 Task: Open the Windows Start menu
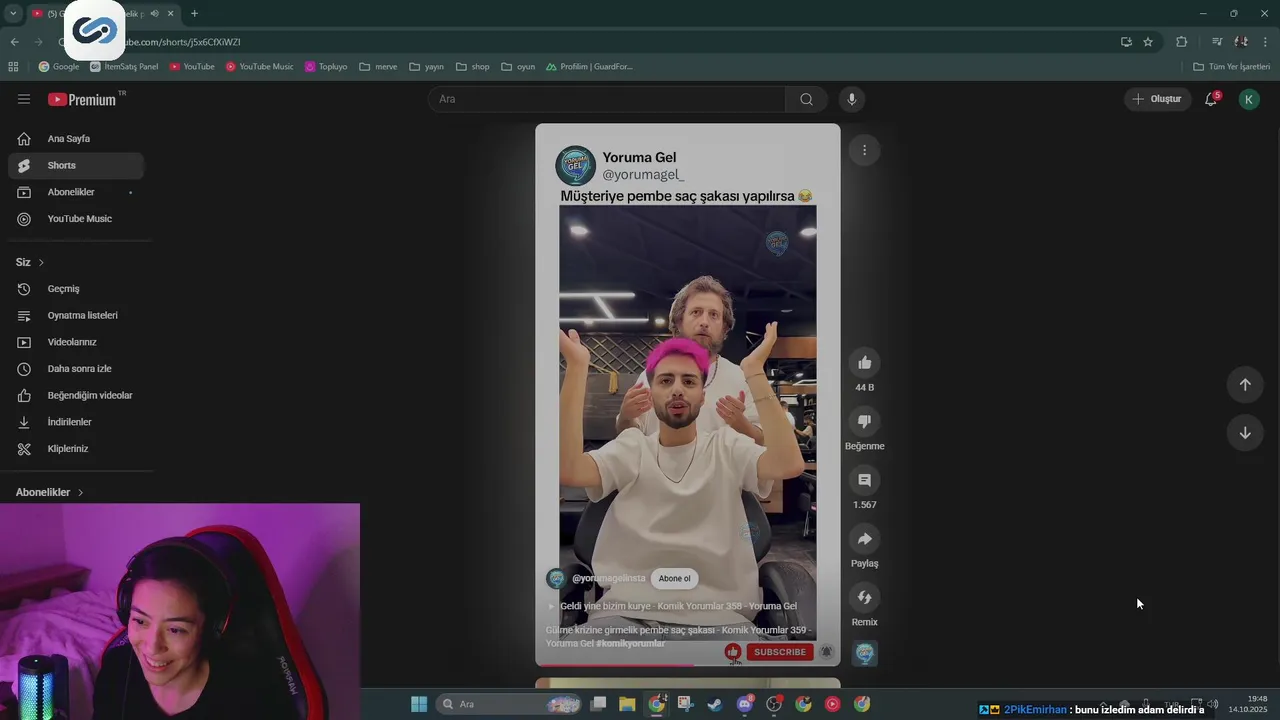pos(419,704)
